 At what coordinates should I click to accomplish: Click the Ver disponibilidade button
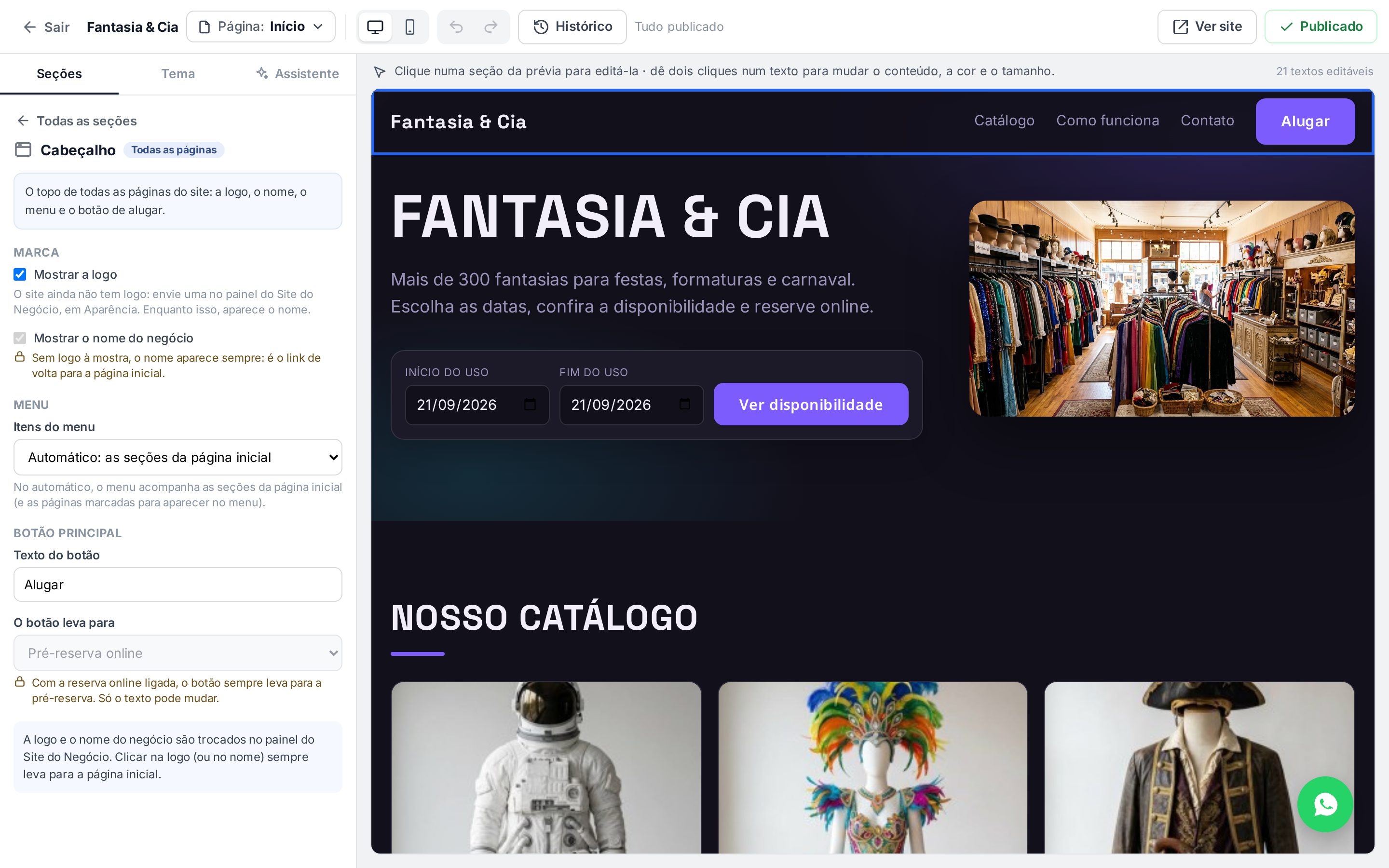tap(811, 405)
